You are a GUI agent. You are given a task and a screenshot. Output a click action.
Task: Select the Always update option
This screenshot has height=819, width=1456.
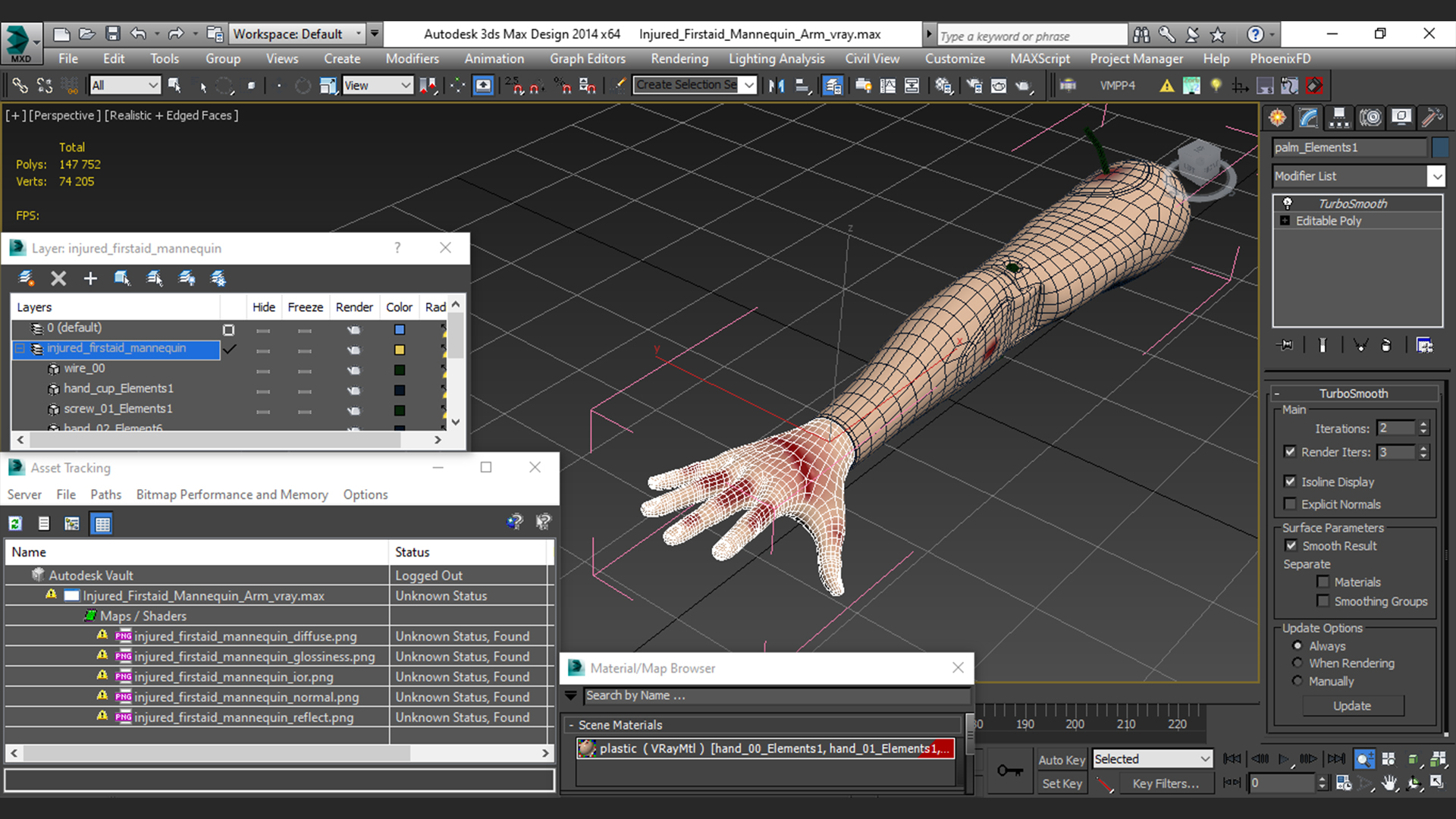[x=1298, y=645]
